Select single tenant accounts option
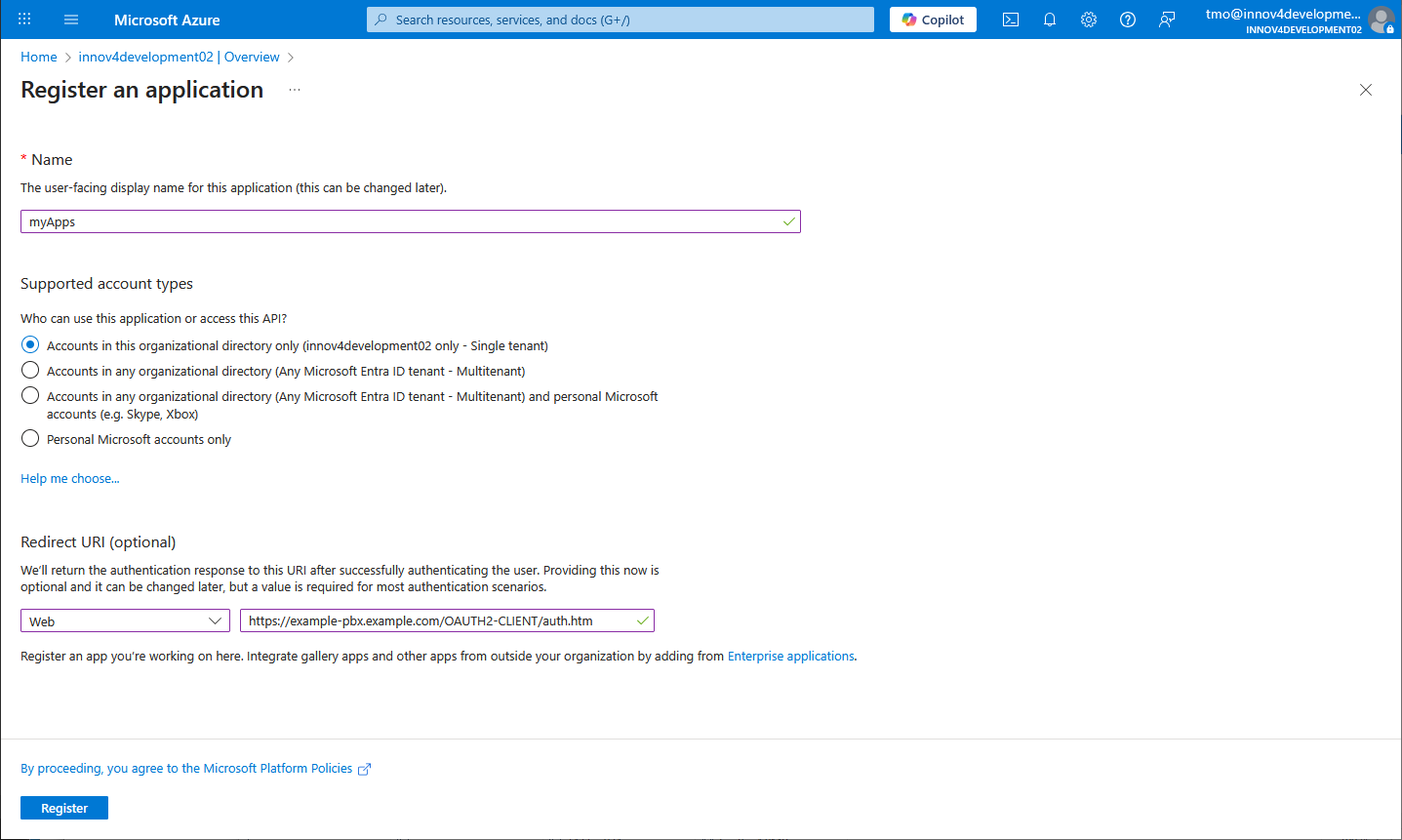 (30, 345)
